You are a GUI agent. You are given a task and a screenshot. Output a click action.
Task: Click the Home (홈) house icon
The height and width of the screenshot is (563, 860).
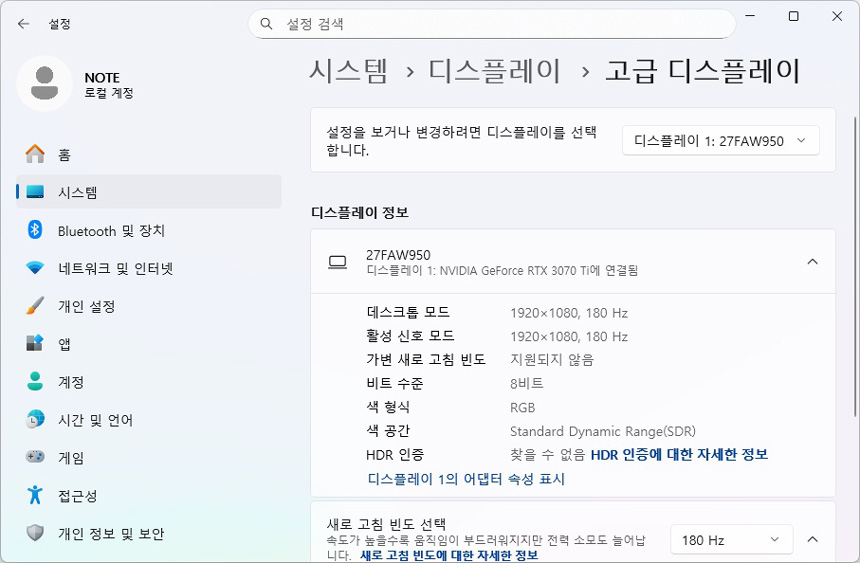point(35,154)
